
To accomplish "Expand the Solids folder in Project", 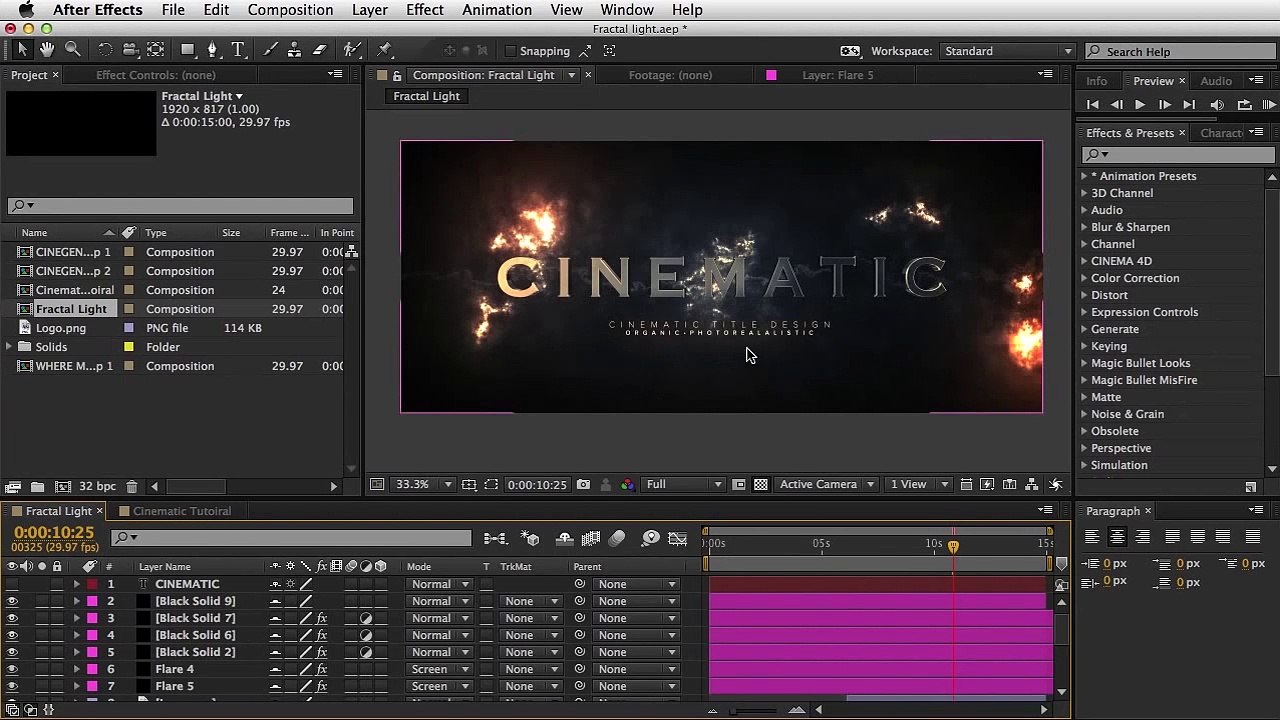I will coord(10,347).
